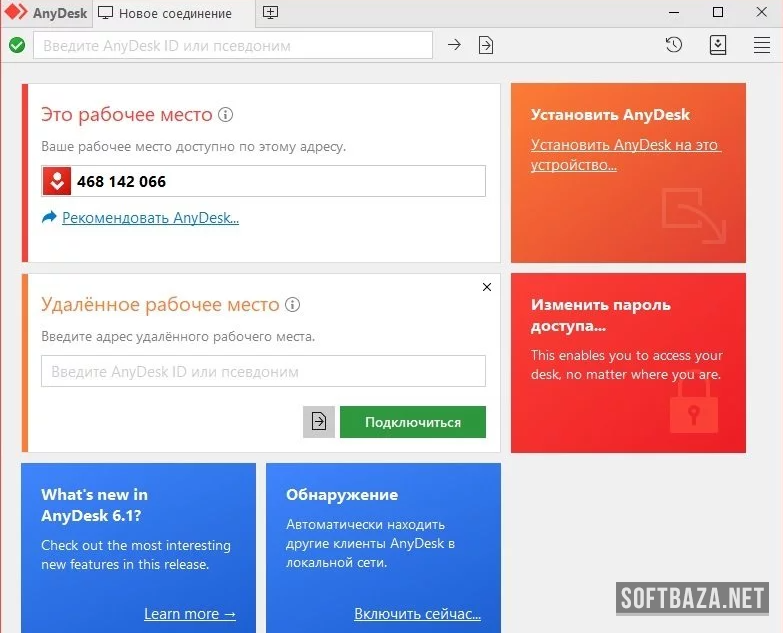Click the info icon beside "Удалённое рабочее место"
Screen dimensions: 783x633
(x=293, y=305)
